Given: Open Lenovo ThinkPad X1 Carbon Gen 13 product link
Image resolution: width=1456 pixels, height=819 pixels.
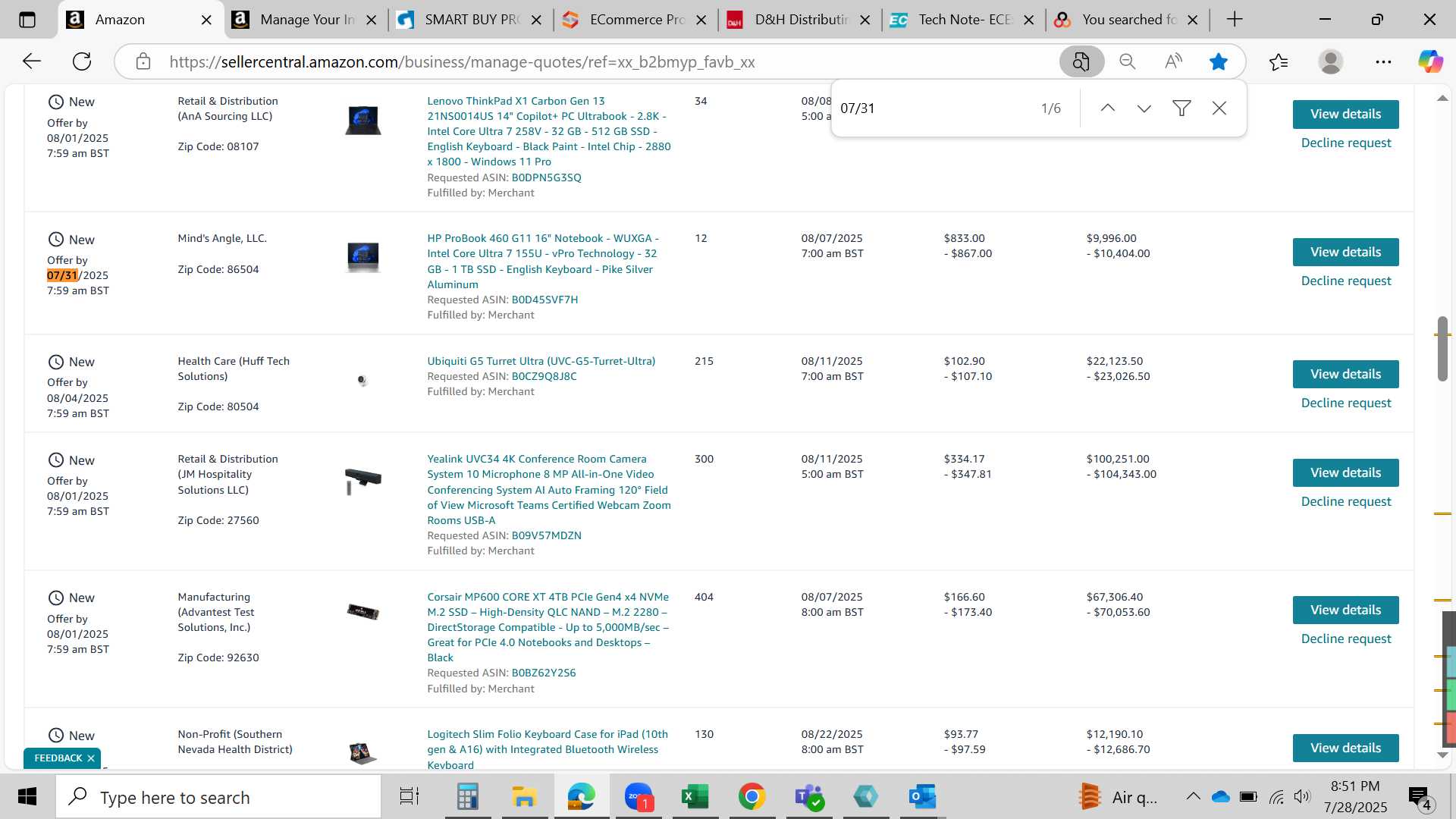Looking at the screenshot, I should [x=549, y=131].
